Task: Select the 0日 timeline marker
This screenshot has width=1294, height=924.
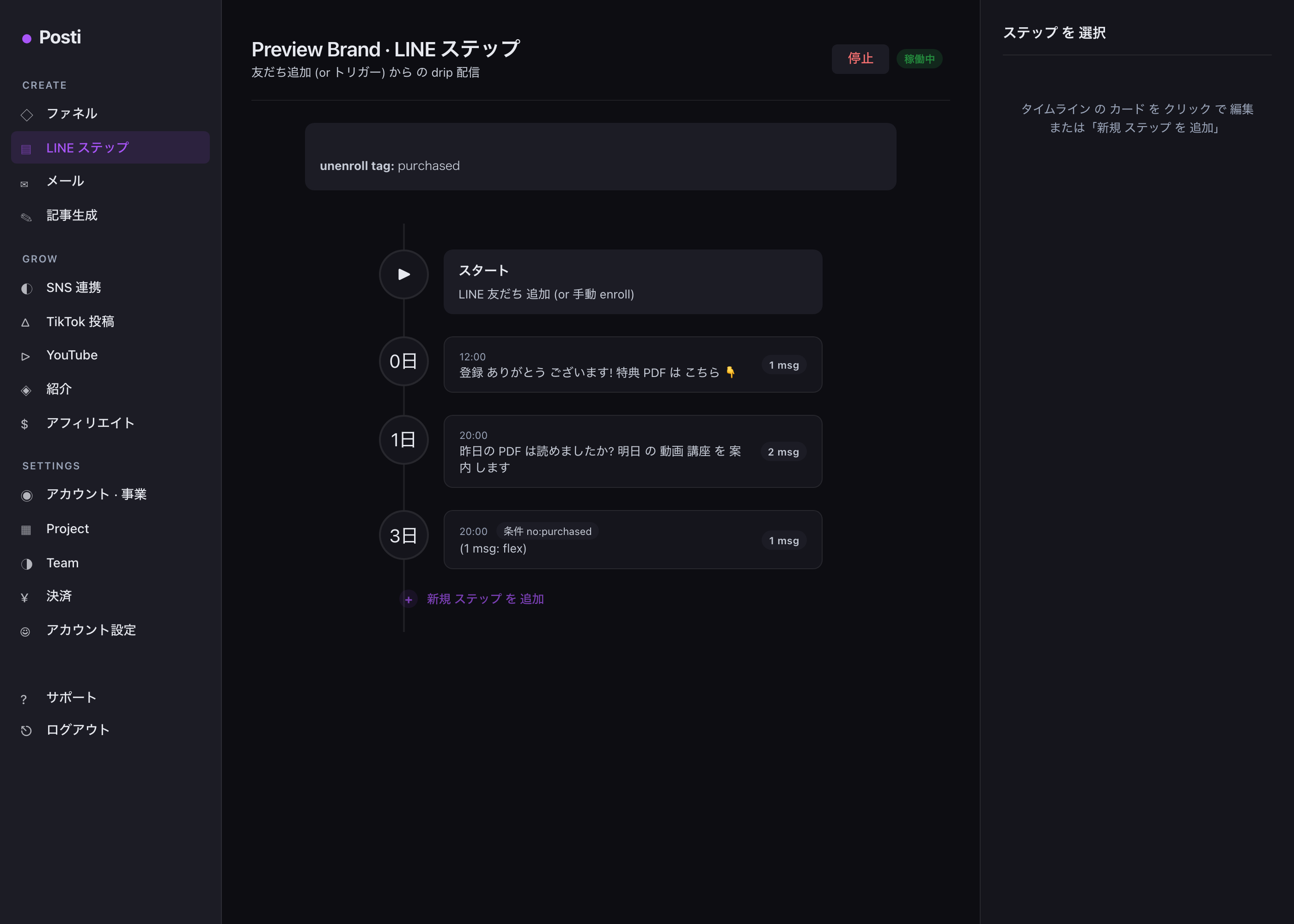Action: [x=403, y=361]
